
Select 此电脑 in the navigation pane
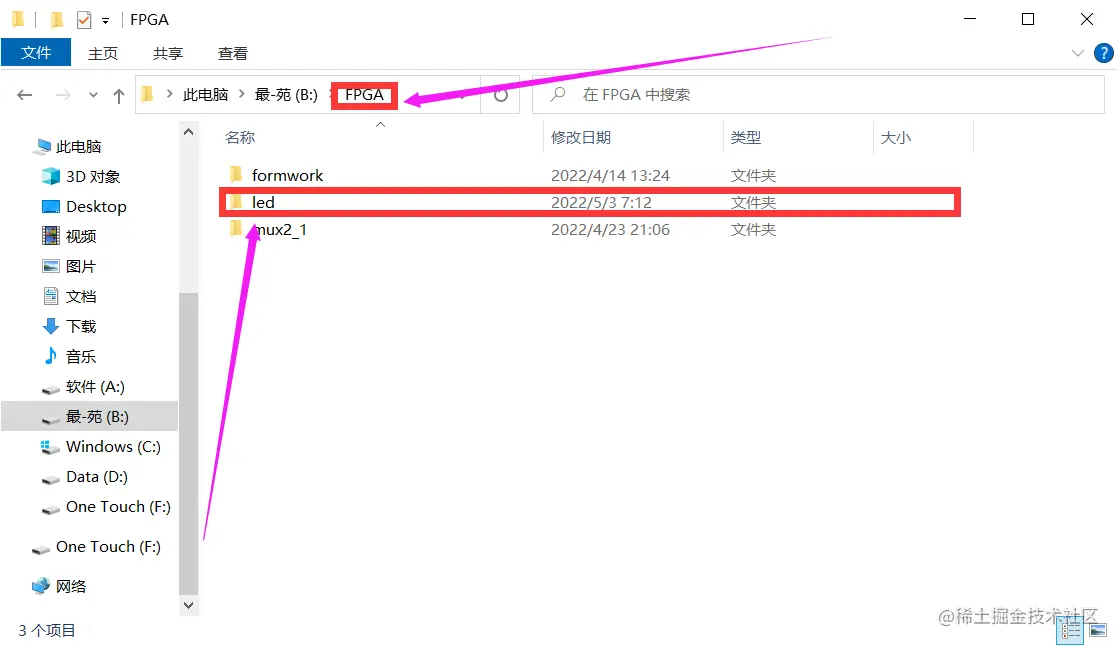78,147
